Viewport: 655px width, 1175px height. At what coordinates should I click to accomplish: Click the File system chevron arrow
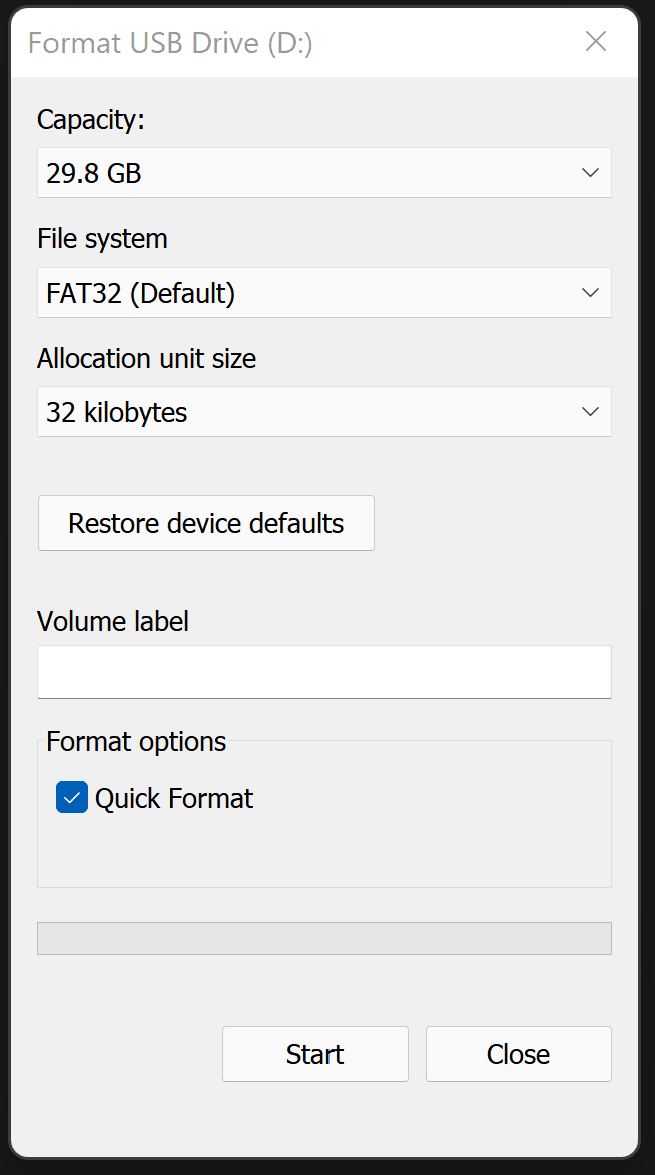pos(590,293)
